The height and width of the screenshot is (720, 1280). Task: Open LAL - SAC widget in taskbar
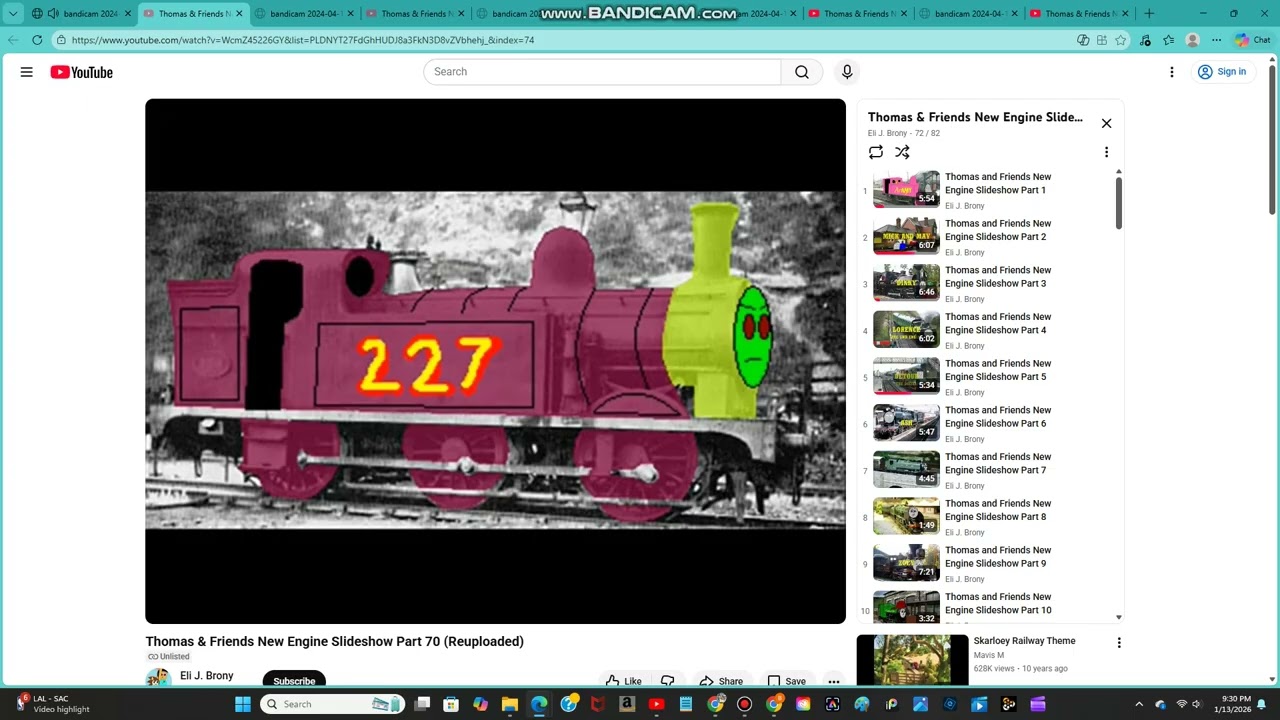coord(55,704)
